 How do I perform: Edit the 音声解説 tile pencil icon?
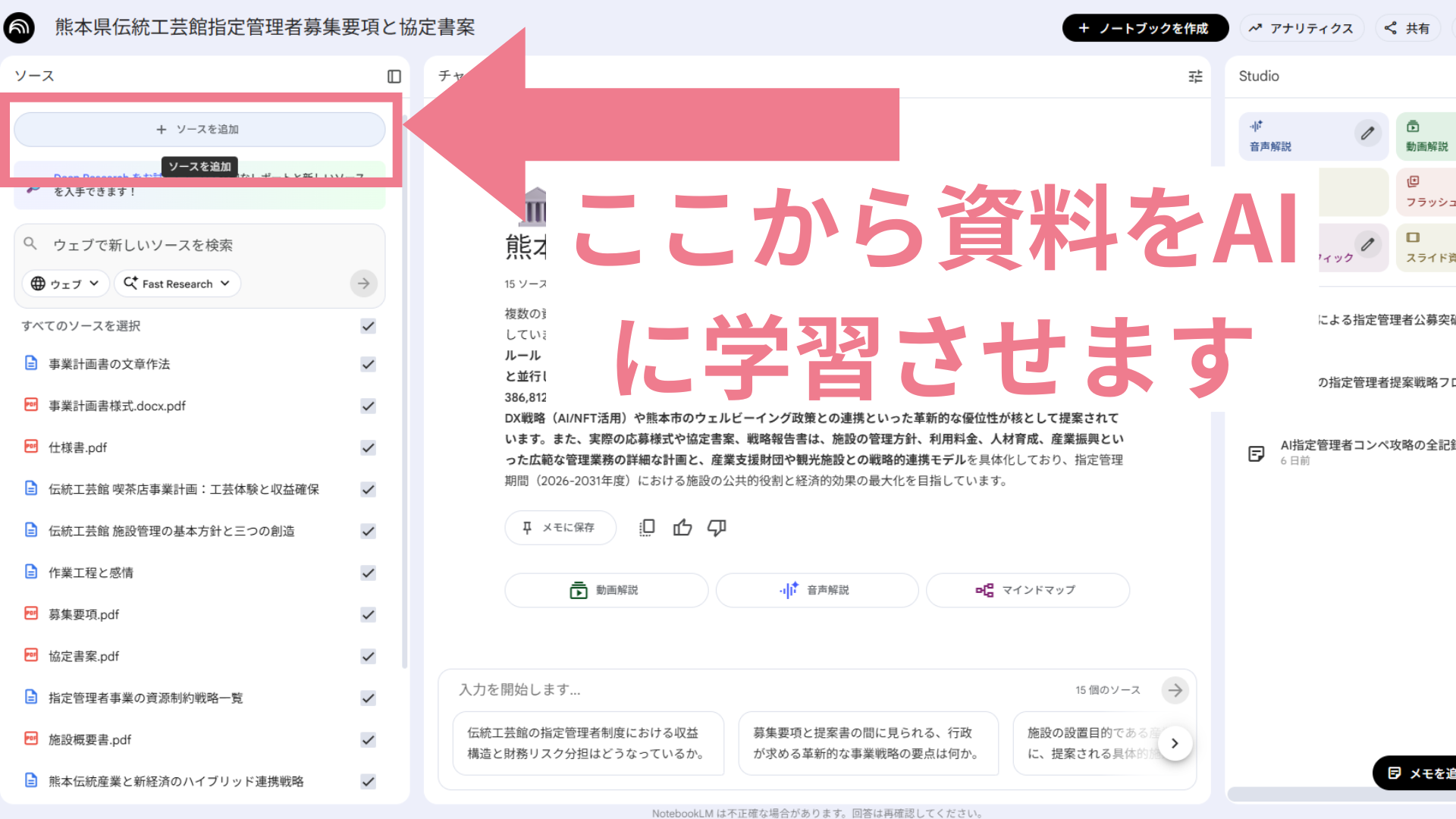[x=1367, y=133]
